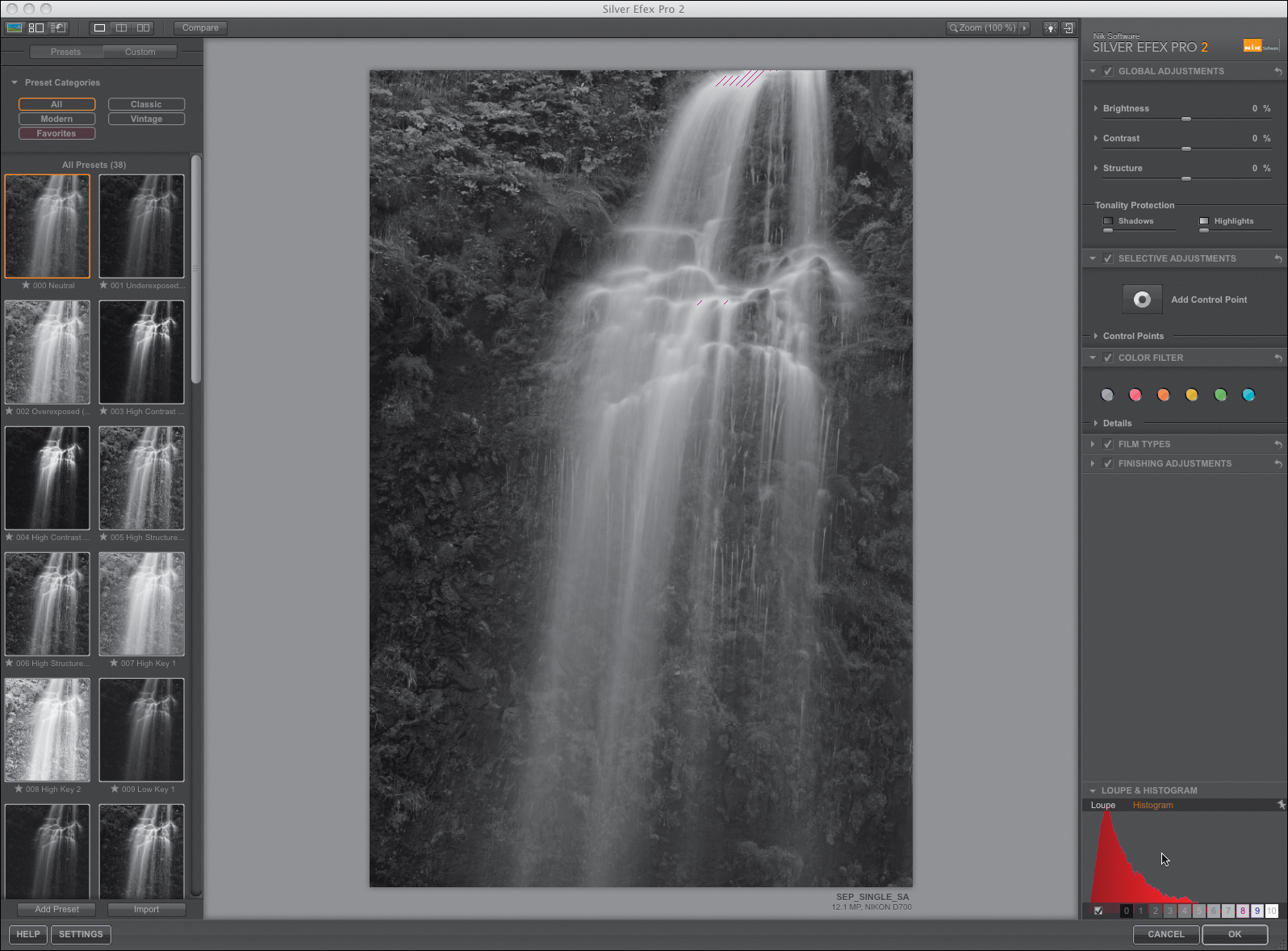Expand the Brightness sub-sliders
Viewport: 1288px width, 951px height.
(1095, 108)
